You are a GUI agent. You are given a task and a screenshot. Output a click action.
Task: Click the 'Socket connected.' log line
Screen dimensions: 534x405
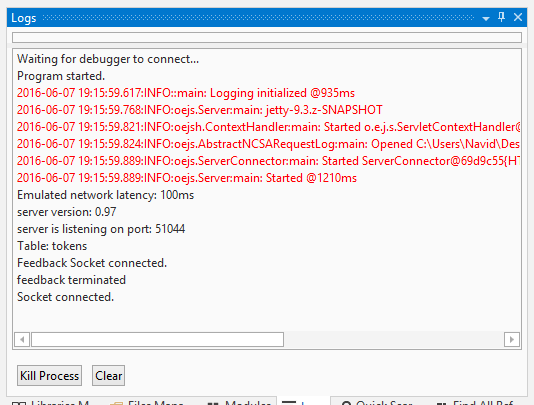(x=65, y=297)
